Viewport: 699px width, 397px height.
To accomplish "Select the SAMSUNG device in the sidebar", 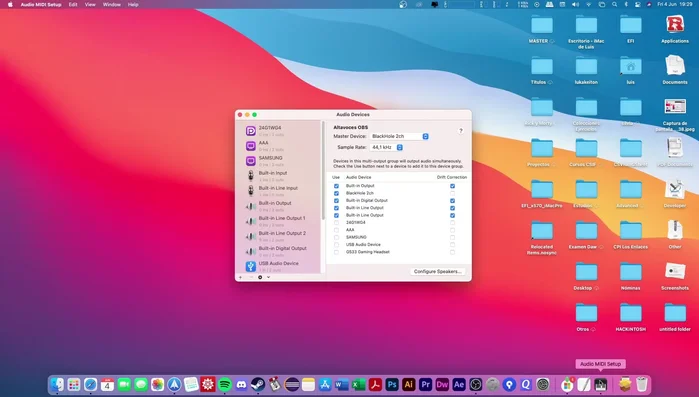I will 279,161.
